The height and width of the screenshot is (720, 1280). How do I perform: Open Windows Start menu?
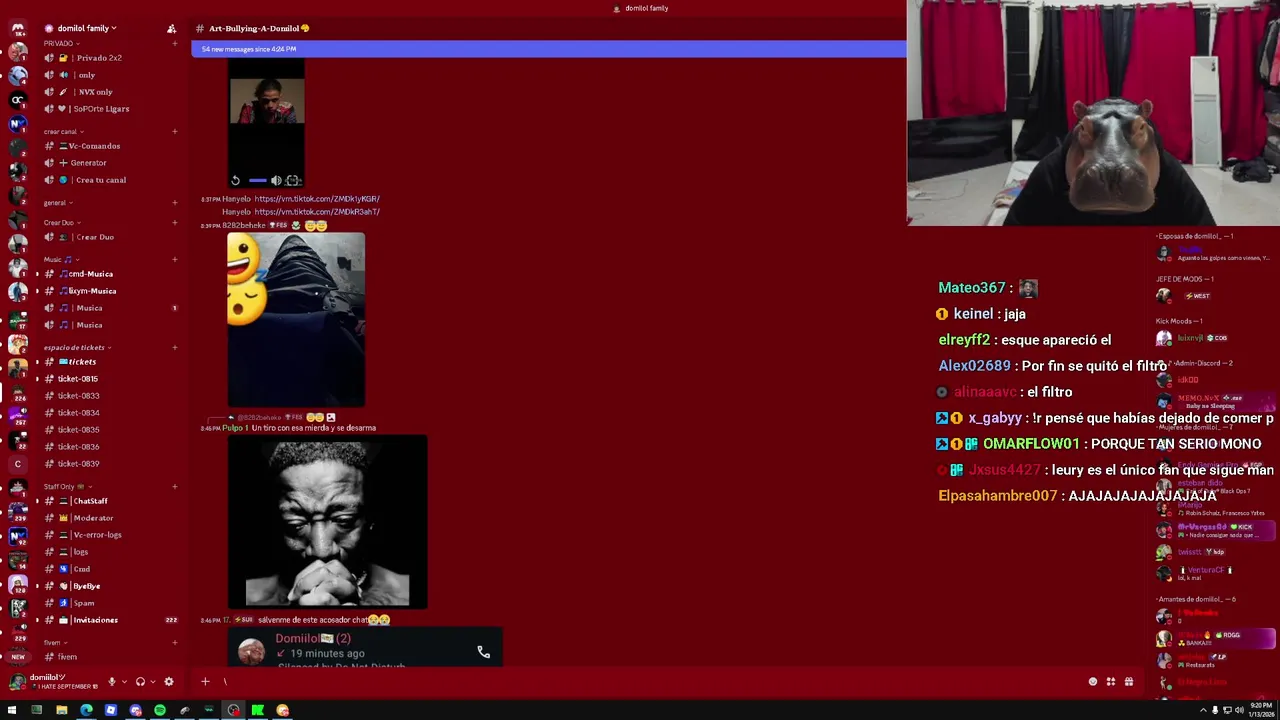click(12, 711)
